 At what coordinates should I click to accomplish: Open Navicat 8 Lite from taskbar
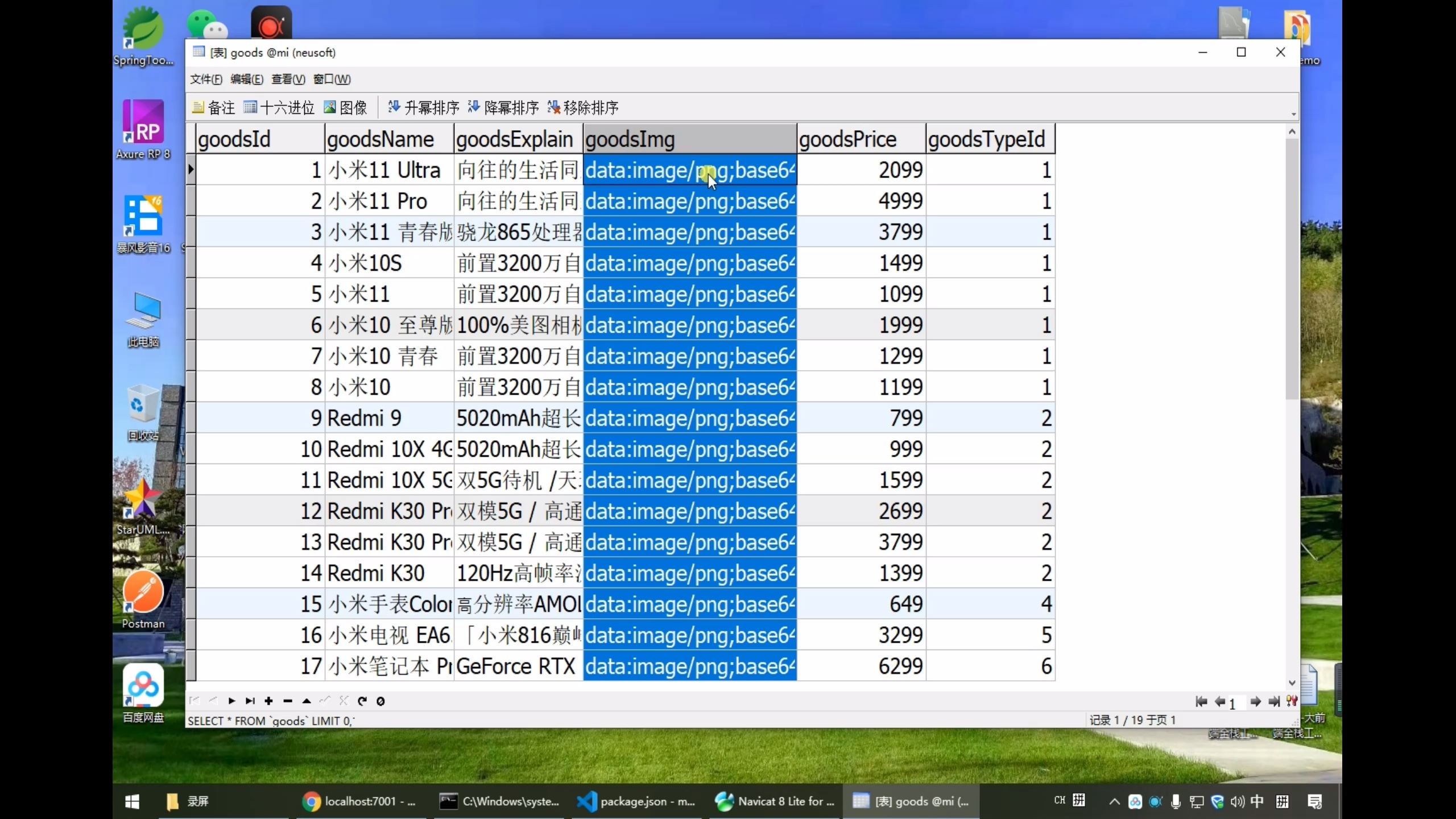point(775,801)
